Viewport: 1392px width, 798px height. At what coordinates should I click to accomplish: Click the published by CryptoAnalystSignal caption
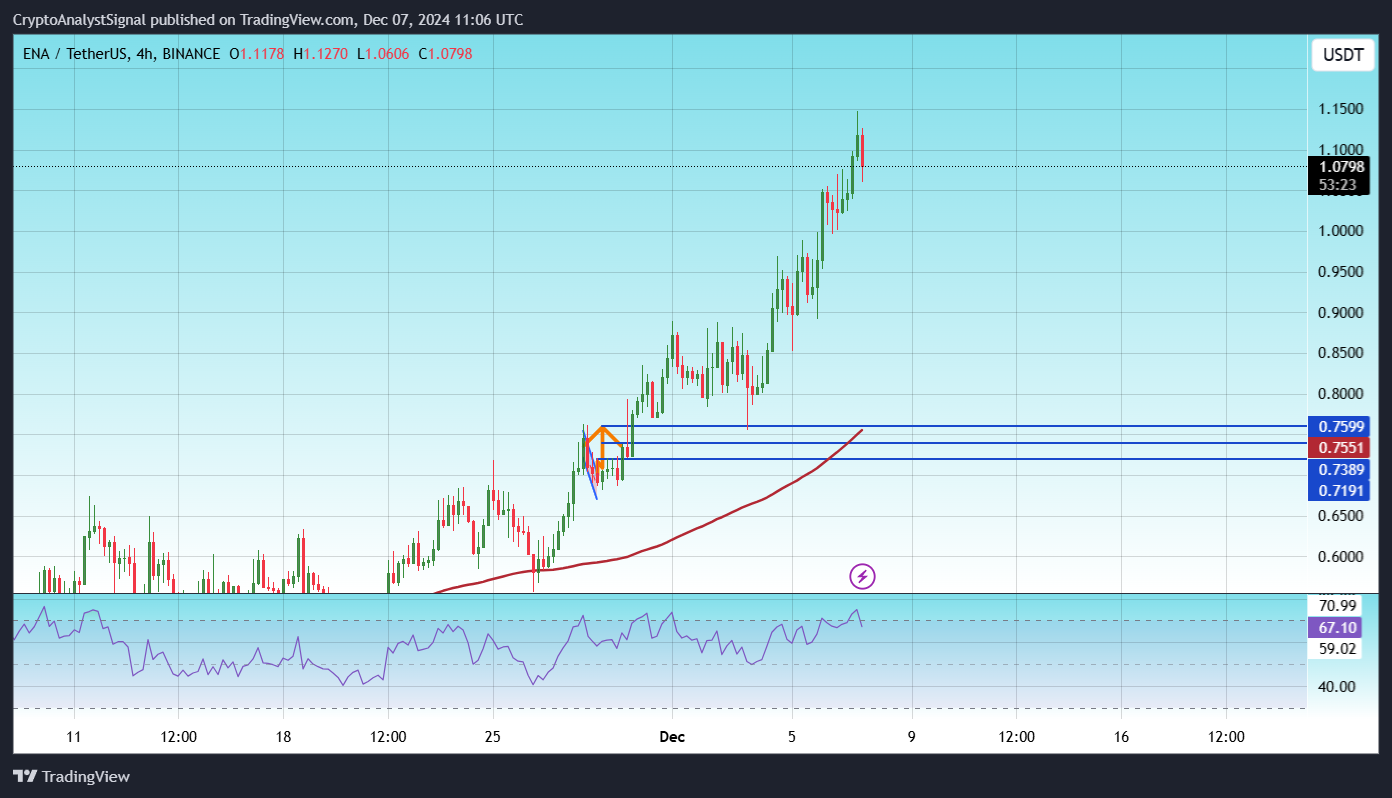pyautogui.click(x=267, y=20)
